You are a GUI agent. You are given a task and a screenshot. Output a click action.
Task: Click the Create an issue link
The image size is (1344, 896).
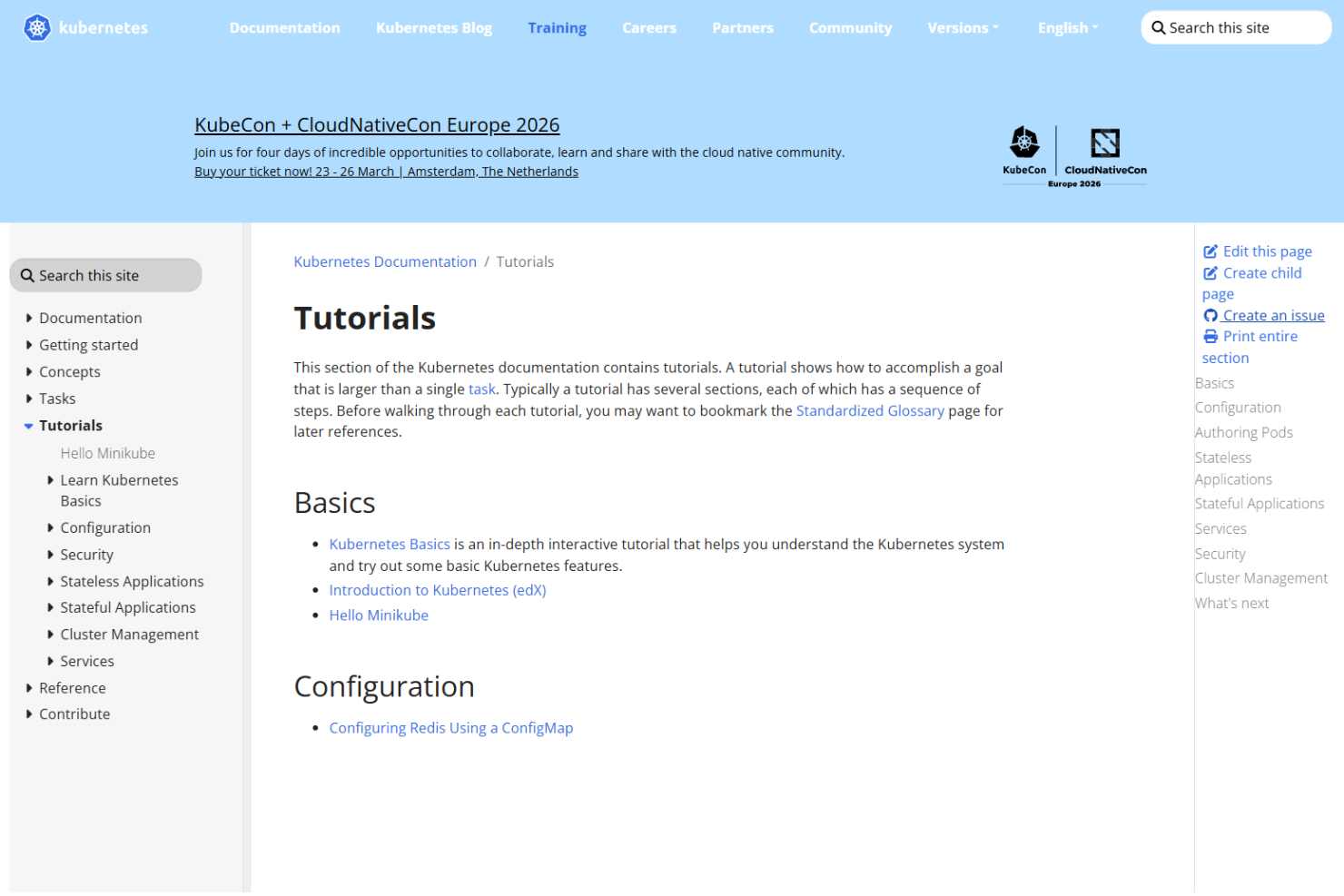click(1264, 316)
